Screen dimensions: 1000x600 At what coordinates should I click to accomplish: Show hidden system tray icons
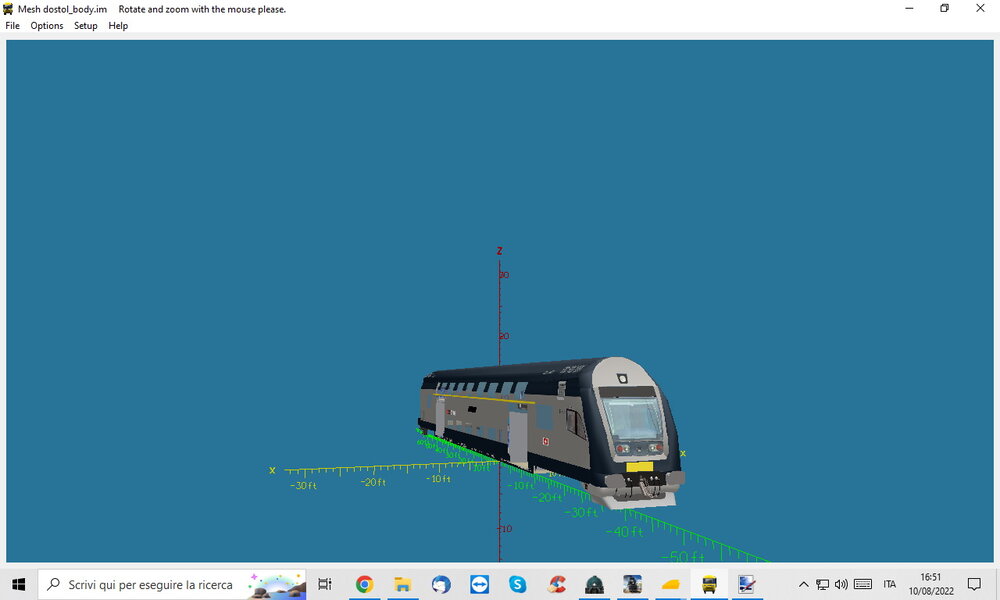804,584
